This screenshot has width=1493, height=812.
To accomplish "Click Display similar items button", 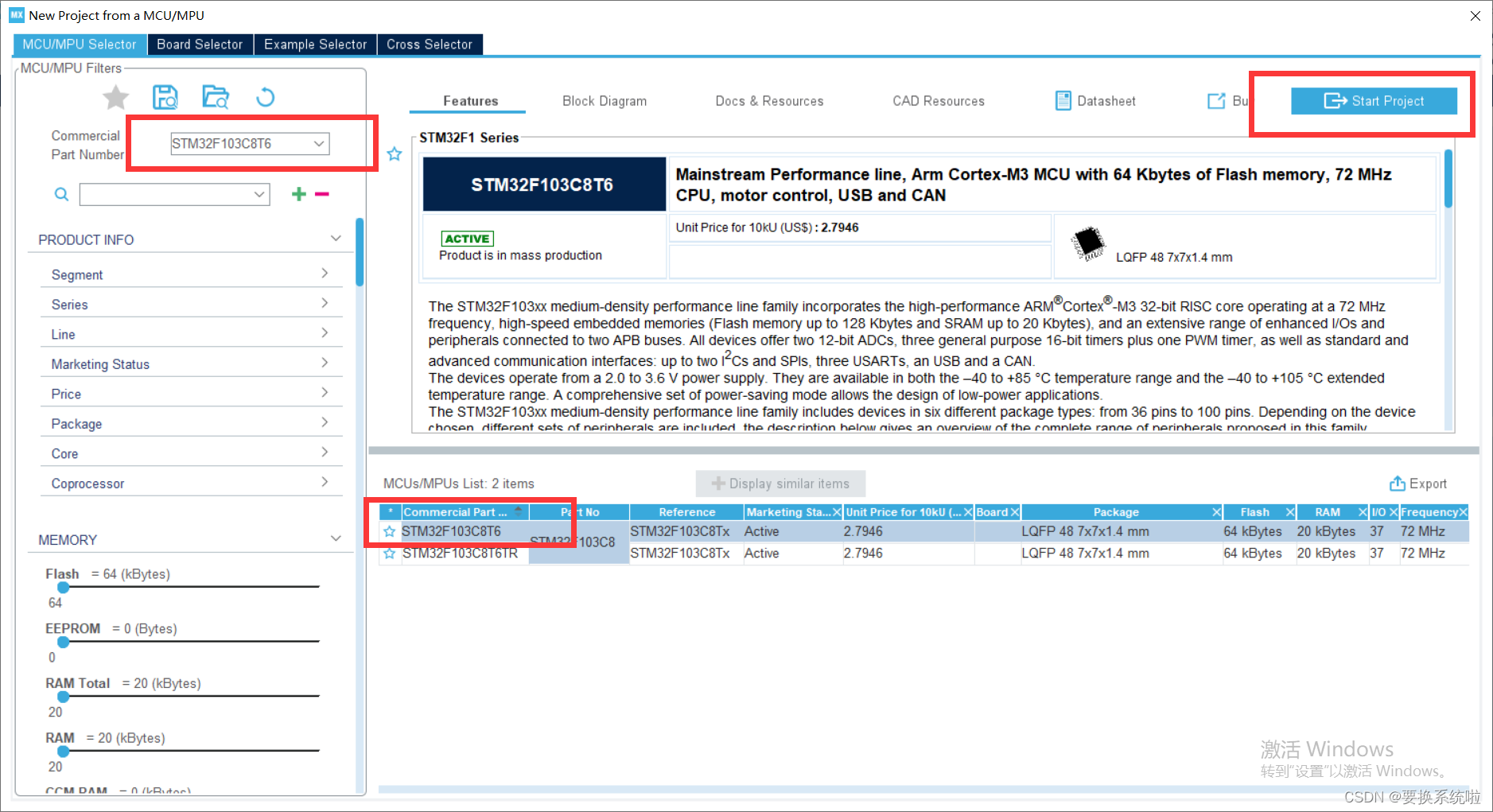I will click(780, 484).
